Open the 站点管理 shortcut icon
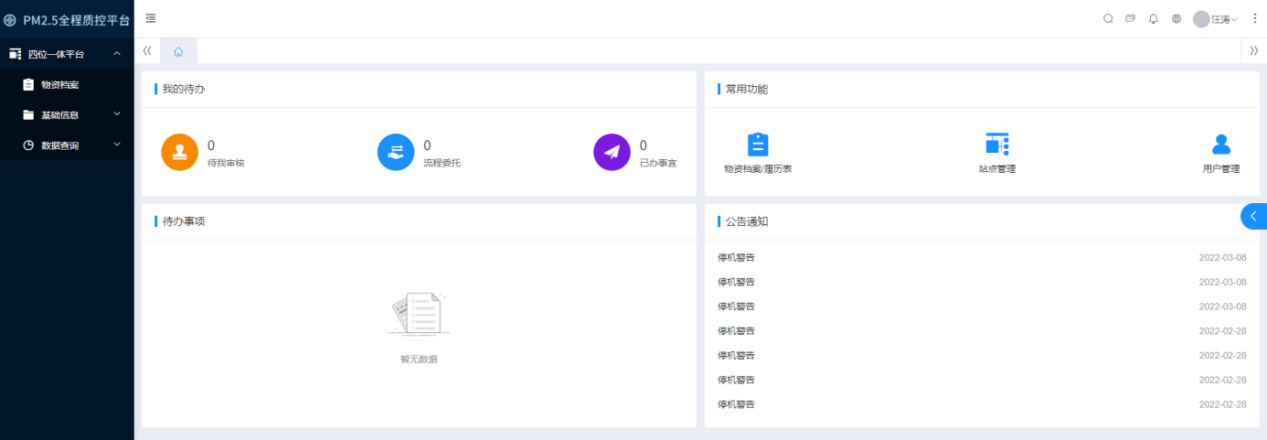Image resolution: width=1267 pixels, height=440 pixels. 997,144
